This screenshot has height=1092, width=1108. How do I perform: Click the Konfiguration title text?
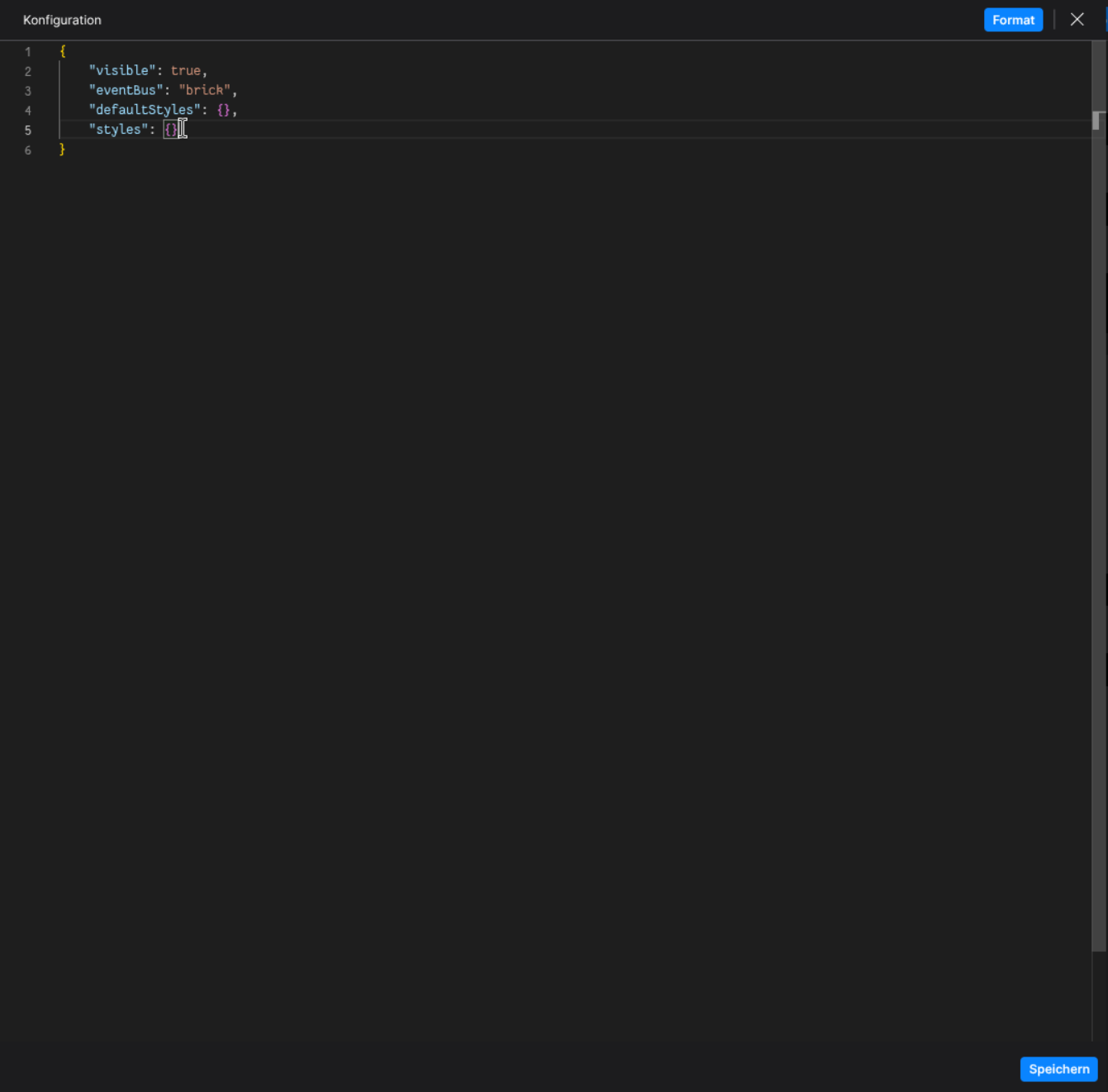(x=62, y=19)
